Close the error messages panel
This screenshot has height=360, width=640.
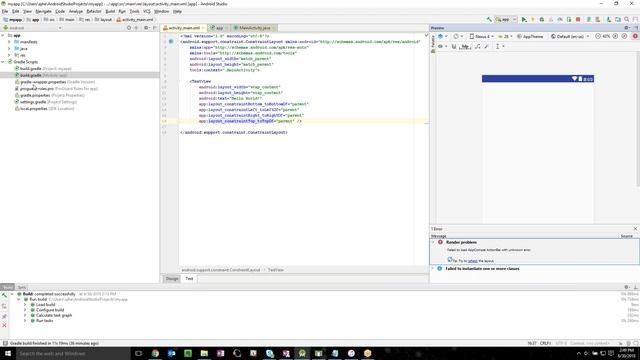[635, 229]
